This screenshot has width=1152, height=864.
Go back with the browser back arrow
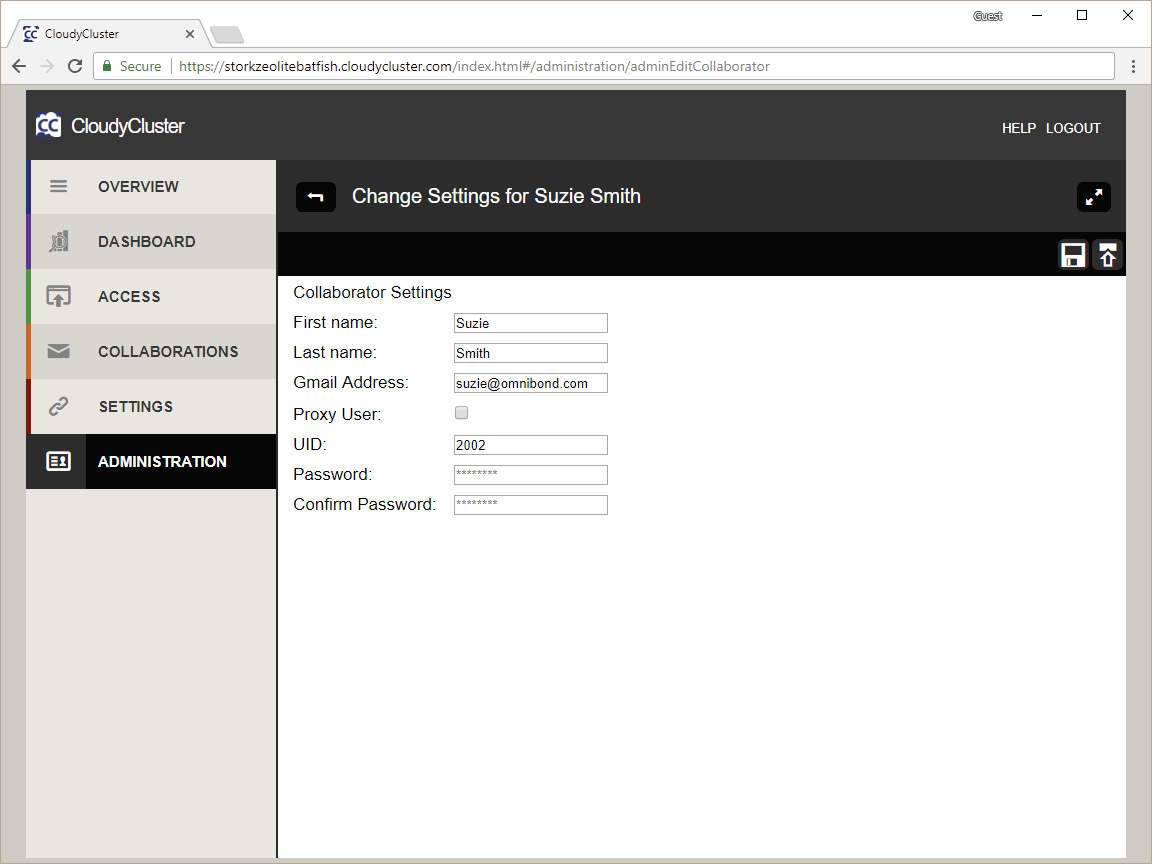point(20,66)
